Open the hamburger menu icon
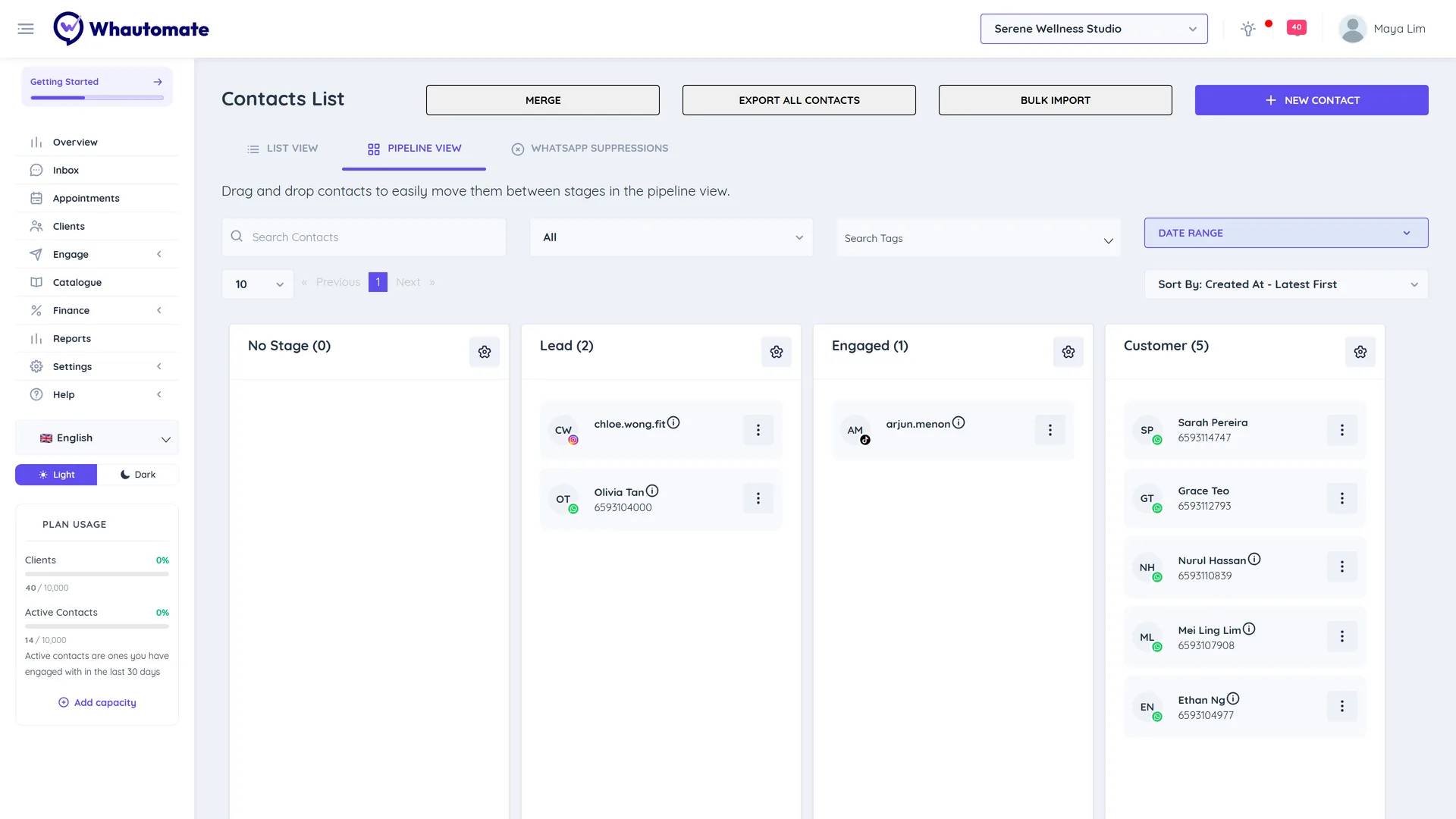 pyautogui.click(x=26, y=29)
